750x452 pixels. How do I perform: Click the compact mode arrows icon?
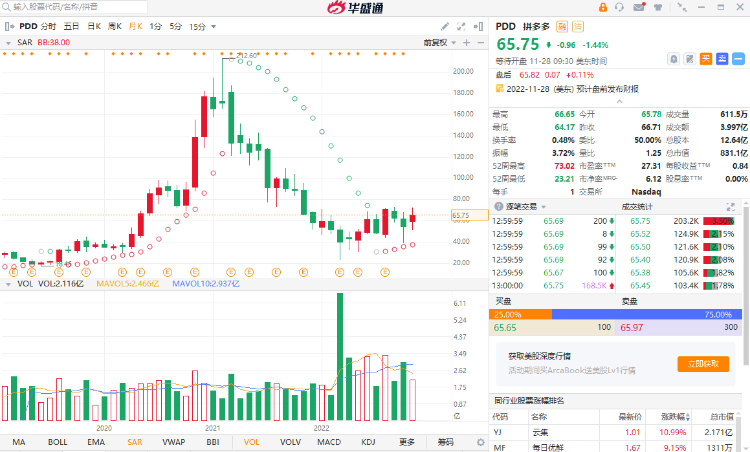pyautogui.click(x=682, y=7)
